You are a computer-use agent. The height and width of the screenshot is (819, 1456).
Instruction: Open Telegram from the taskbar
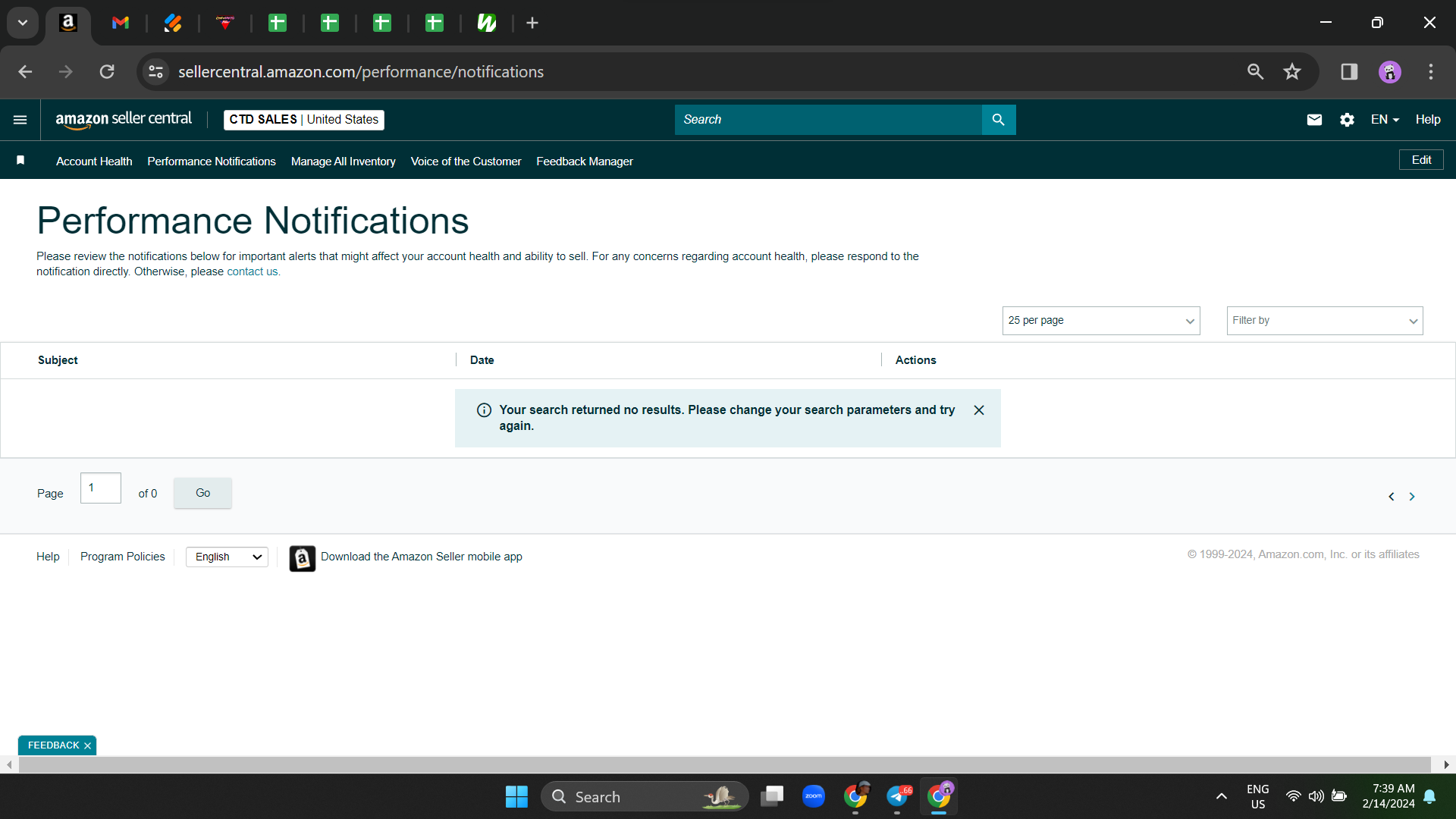pos(898,796)
